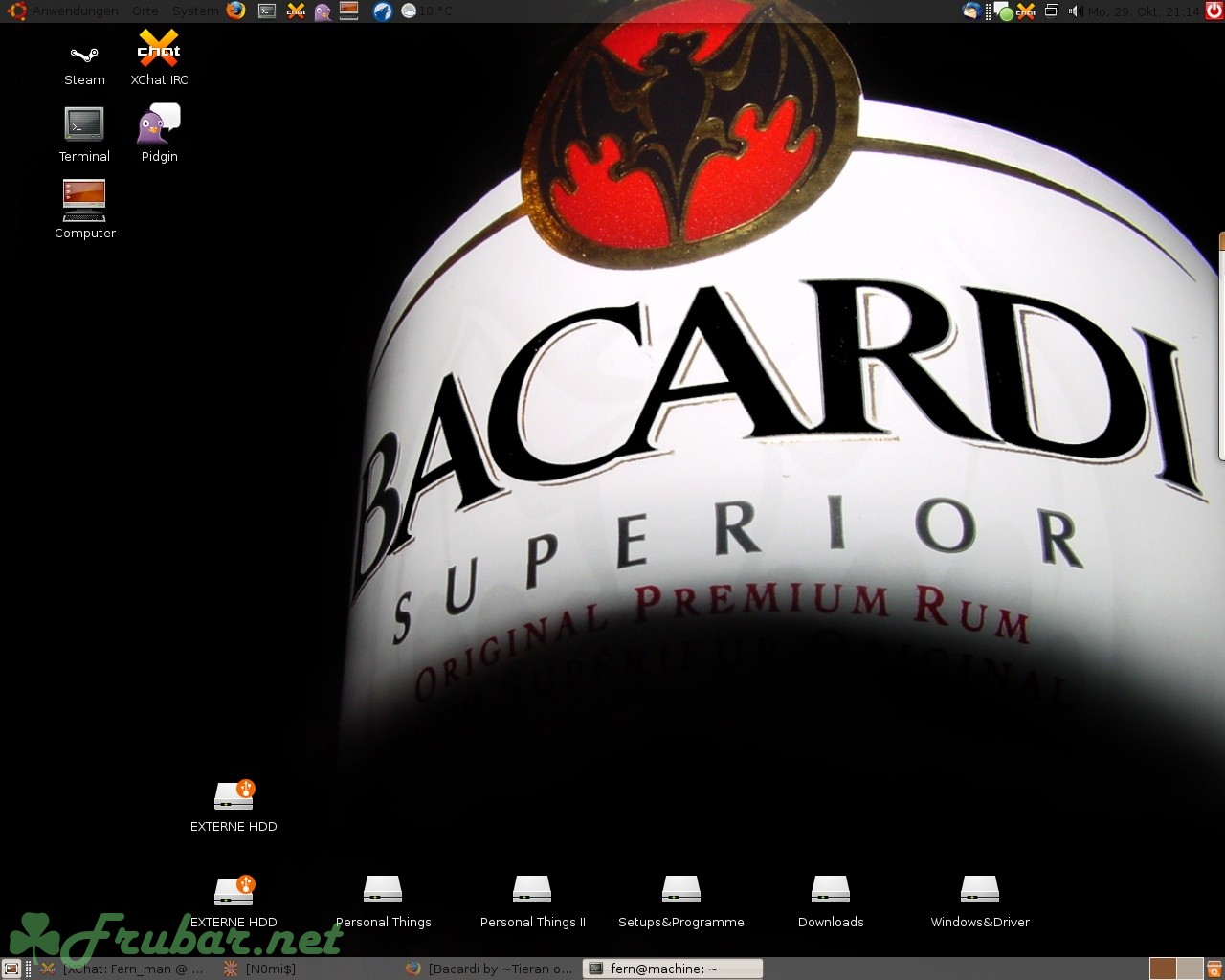The image size is (1225, 980).
Task: Click the blue wolf launcher in top panel
Action: [x=382, y=11]
